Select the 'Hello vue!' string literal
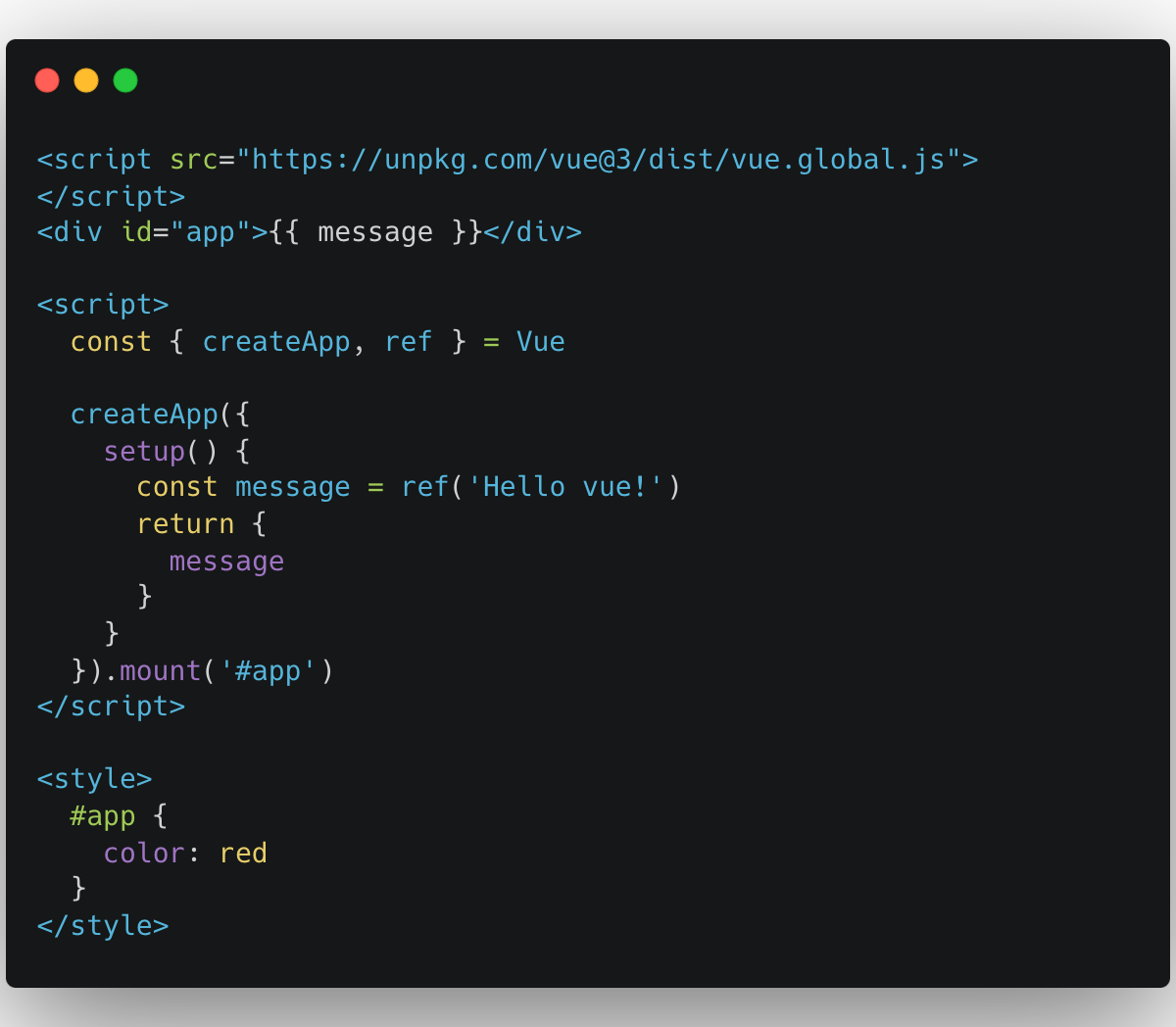 (x=565, y=487)
